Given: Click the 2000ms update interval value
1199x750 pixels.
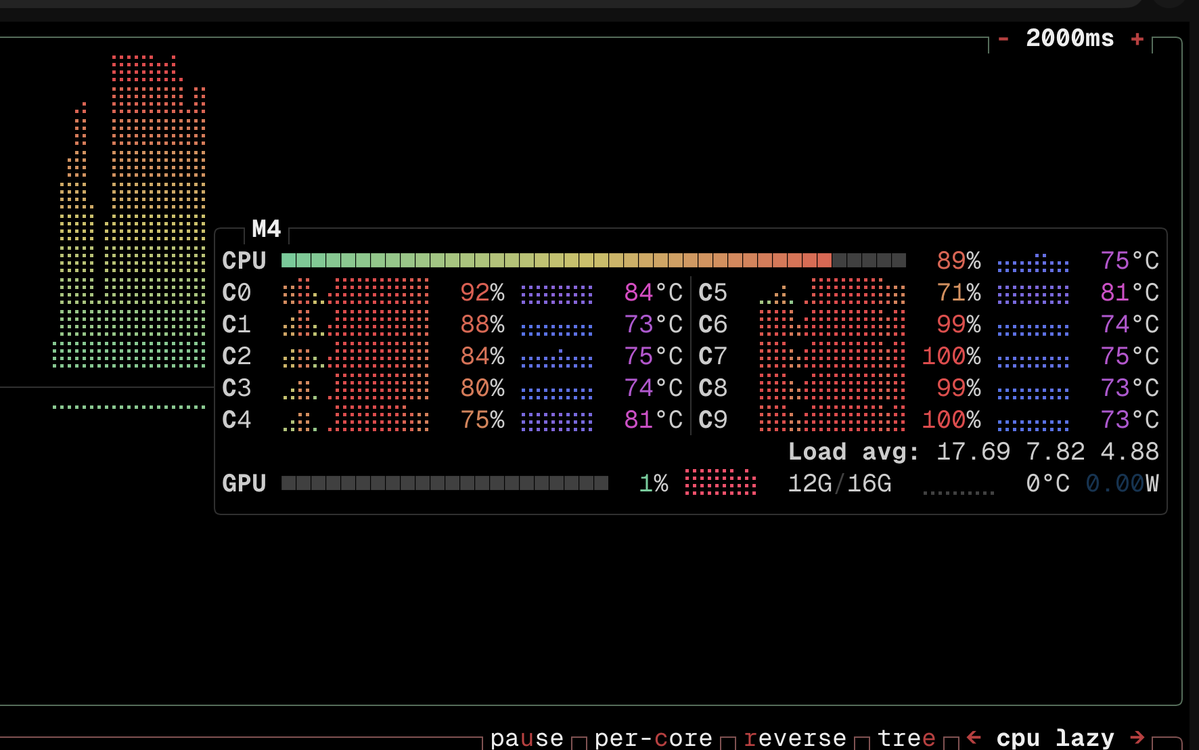Looking at the screenshot, I should click(1070, 38).
